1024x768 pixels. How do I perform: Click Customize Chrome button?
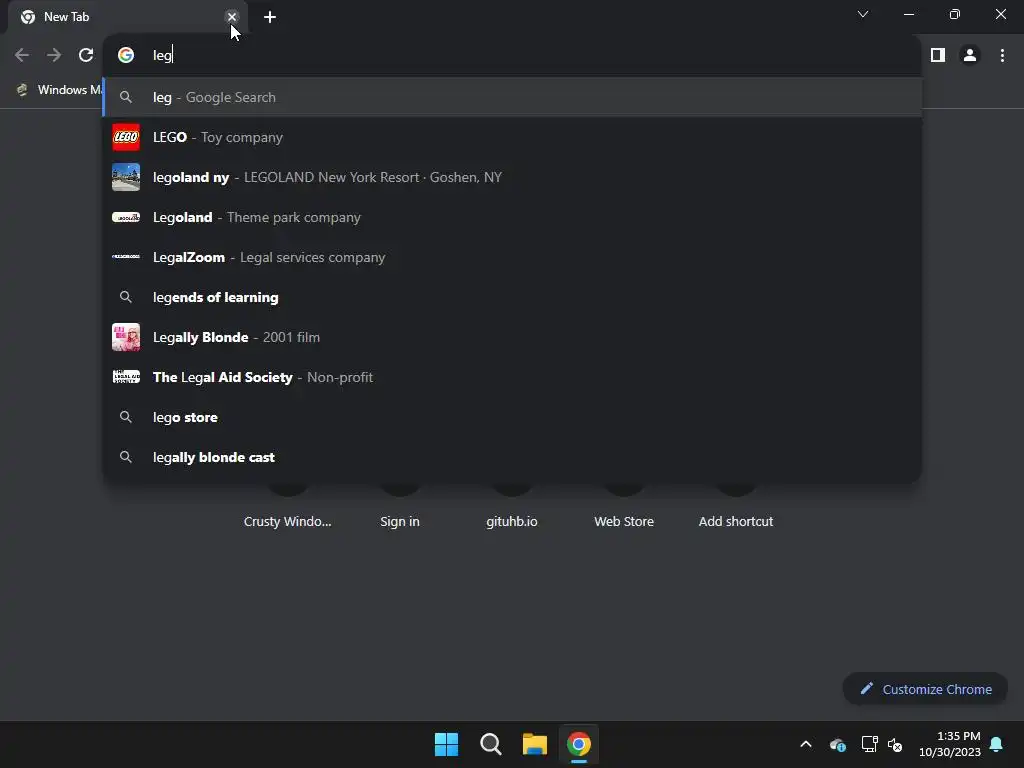pos(925,689)
